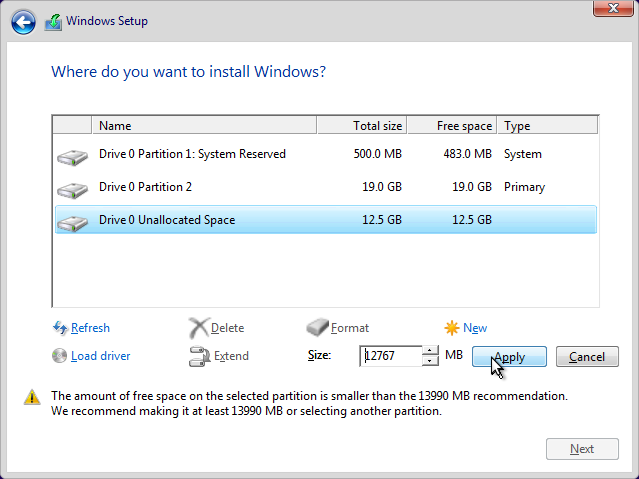Click into the Size input field
The image size is (639, 479).
pyautogui.click(x=391, y=356)
